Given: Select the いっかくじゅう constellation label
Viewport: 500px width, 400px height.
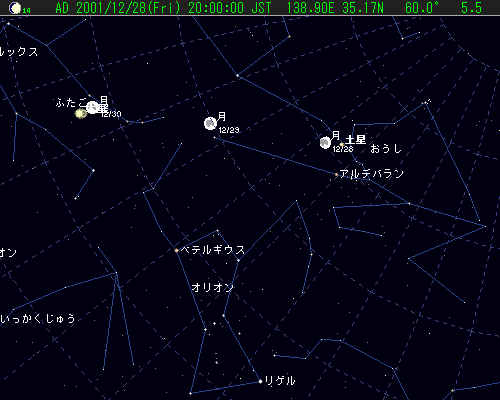Looking at the screenshot, I should pos(37,319).
